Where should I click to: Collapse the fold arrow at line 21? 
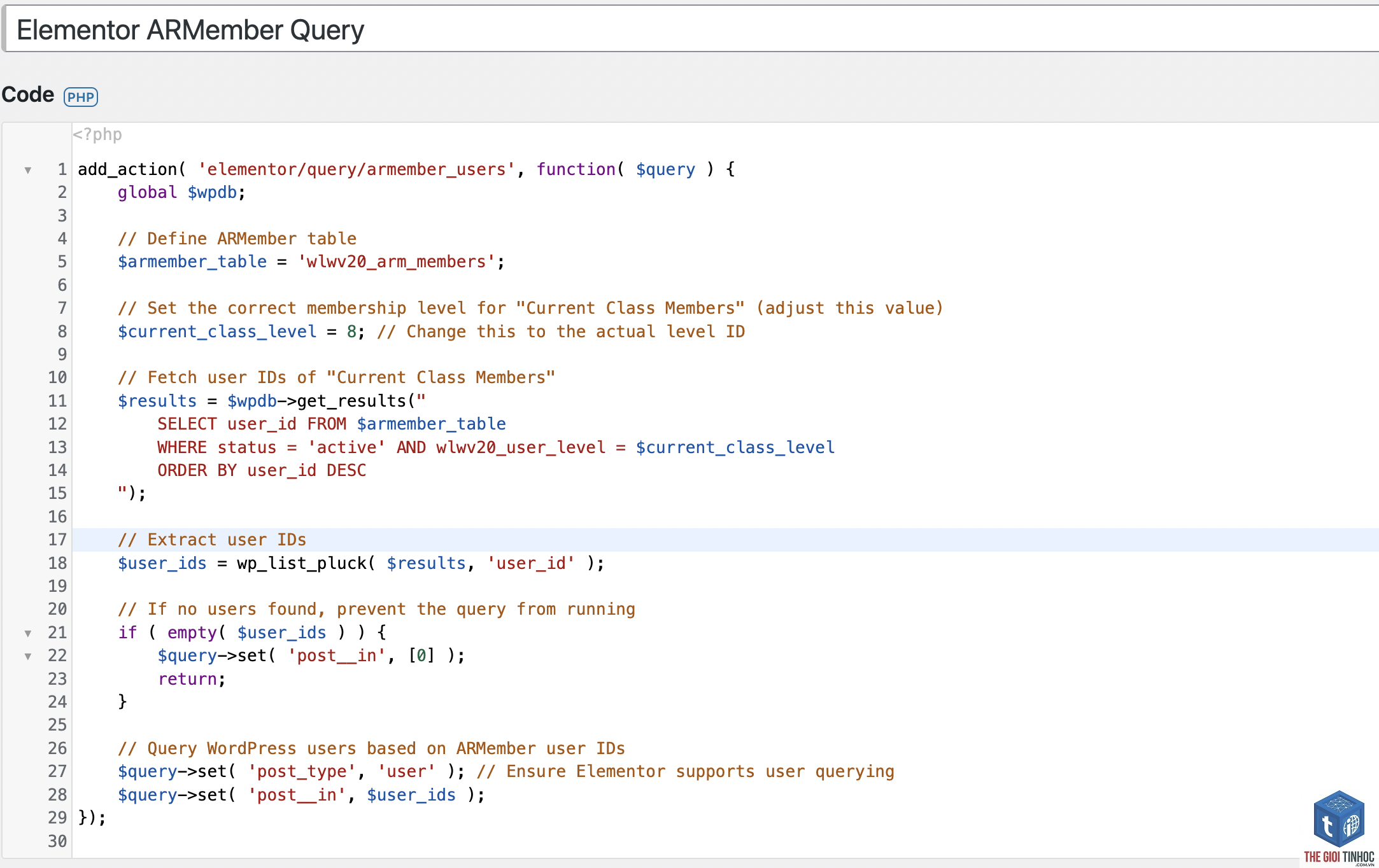[28, 633]
